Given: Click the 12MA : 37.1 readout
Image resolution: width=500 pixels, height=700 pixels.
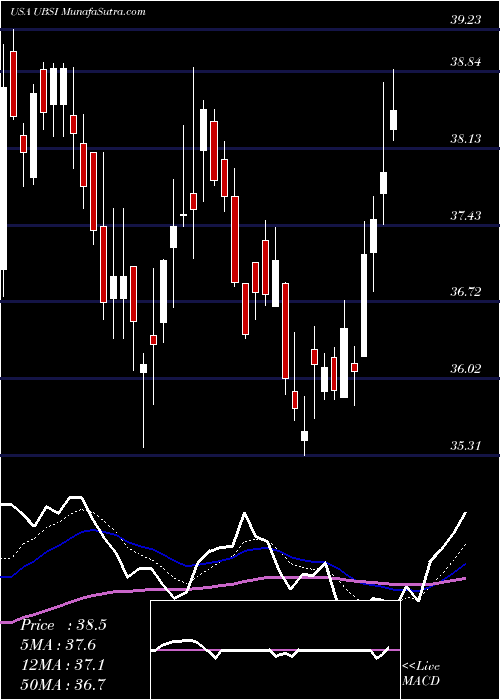Looking at the screenshot, I should click(63, 665).
